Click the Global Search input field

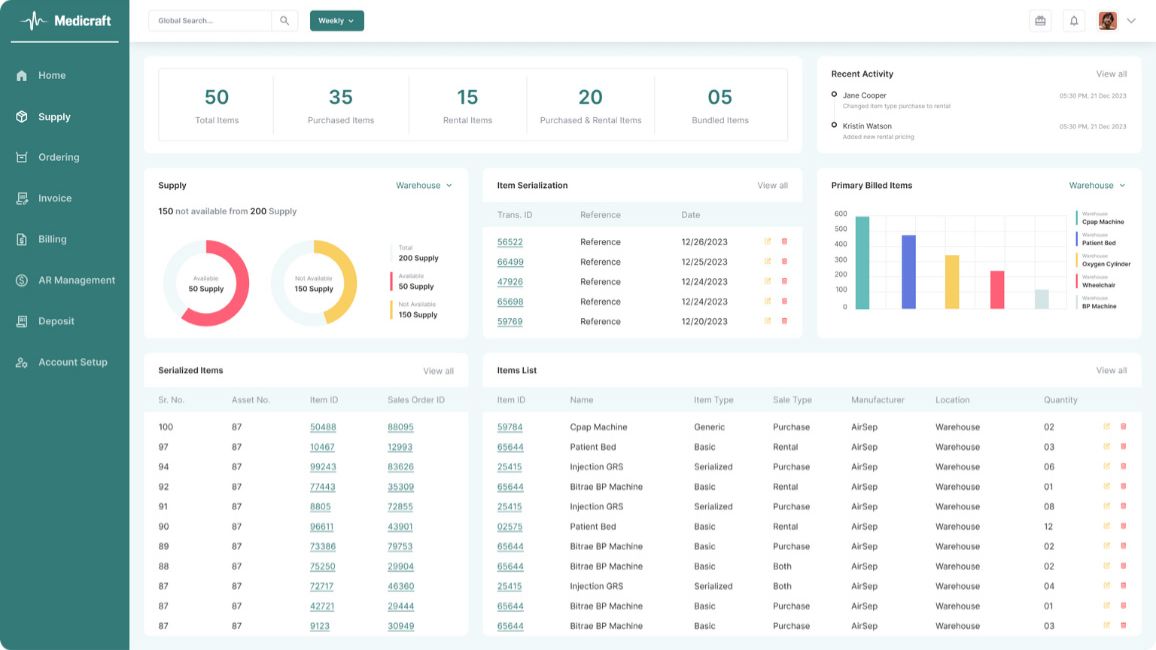tap(210, 21)
